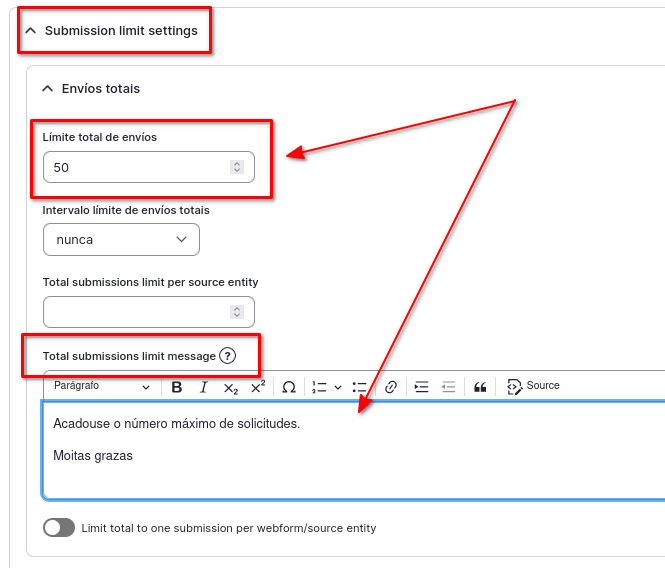Open numbered list style options arrow

tap(338, 387)
